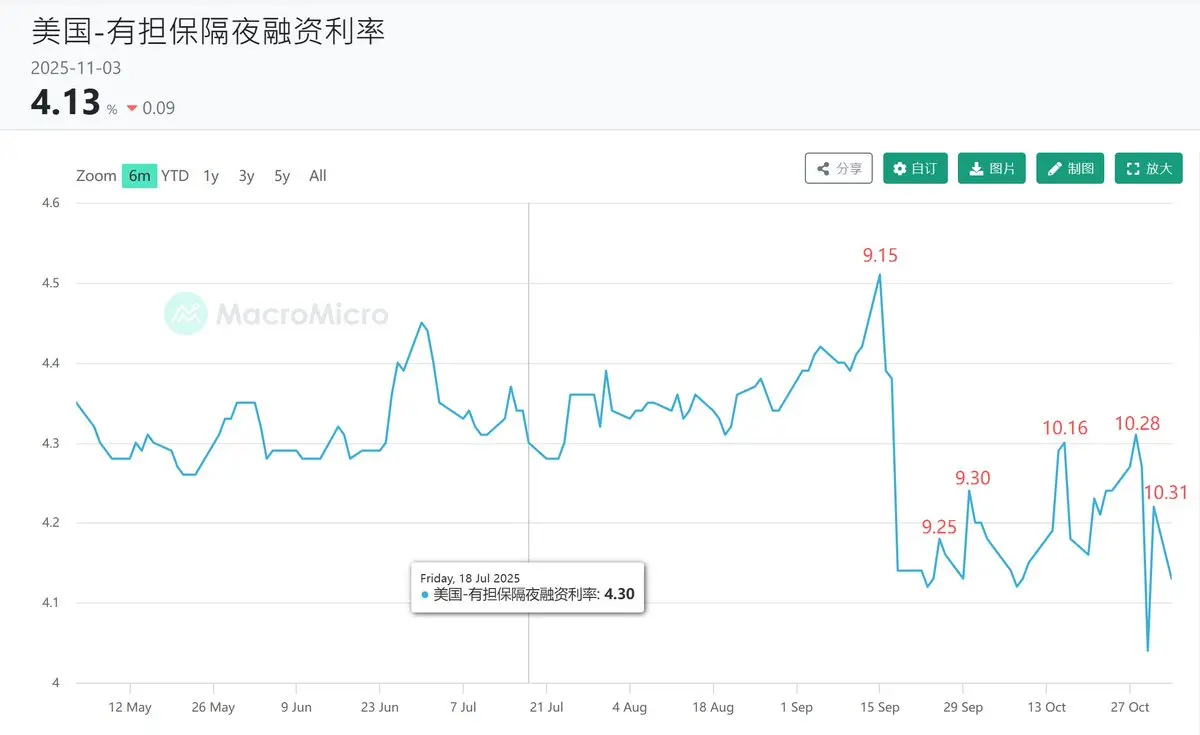1200x735 pixels.
Task: Click the fullscreen icon for 放大
Action: tap(1133, 169)
